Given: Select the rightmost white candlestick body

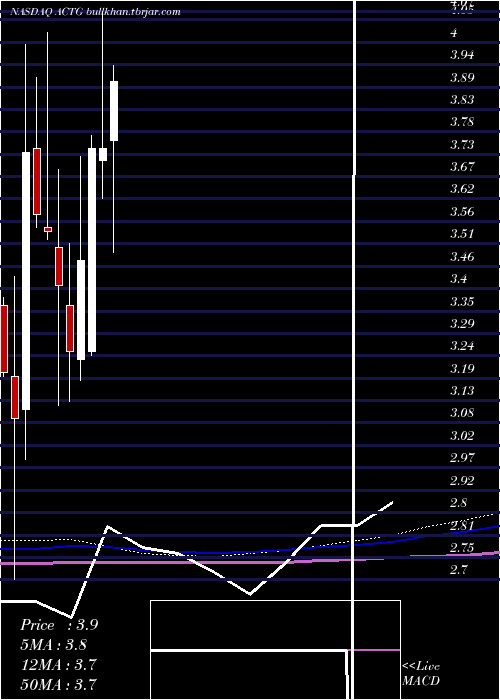Looking at the screenshot, I should (114, 111).
